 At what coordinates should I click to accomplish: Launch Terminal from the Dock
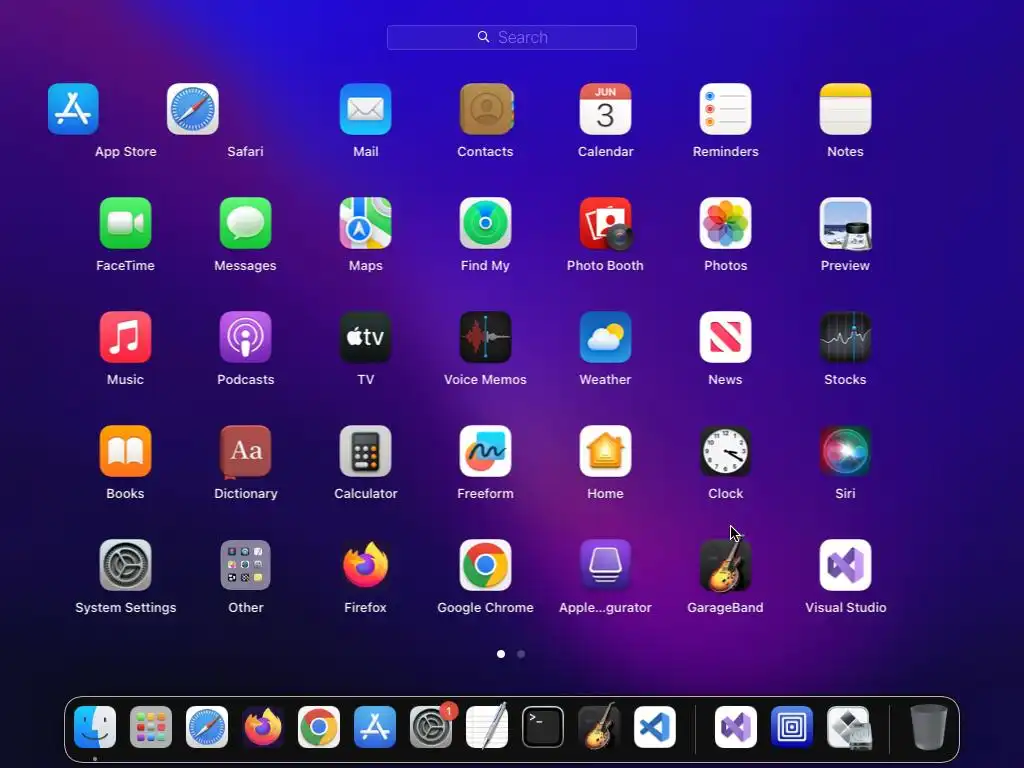[543, 727]
